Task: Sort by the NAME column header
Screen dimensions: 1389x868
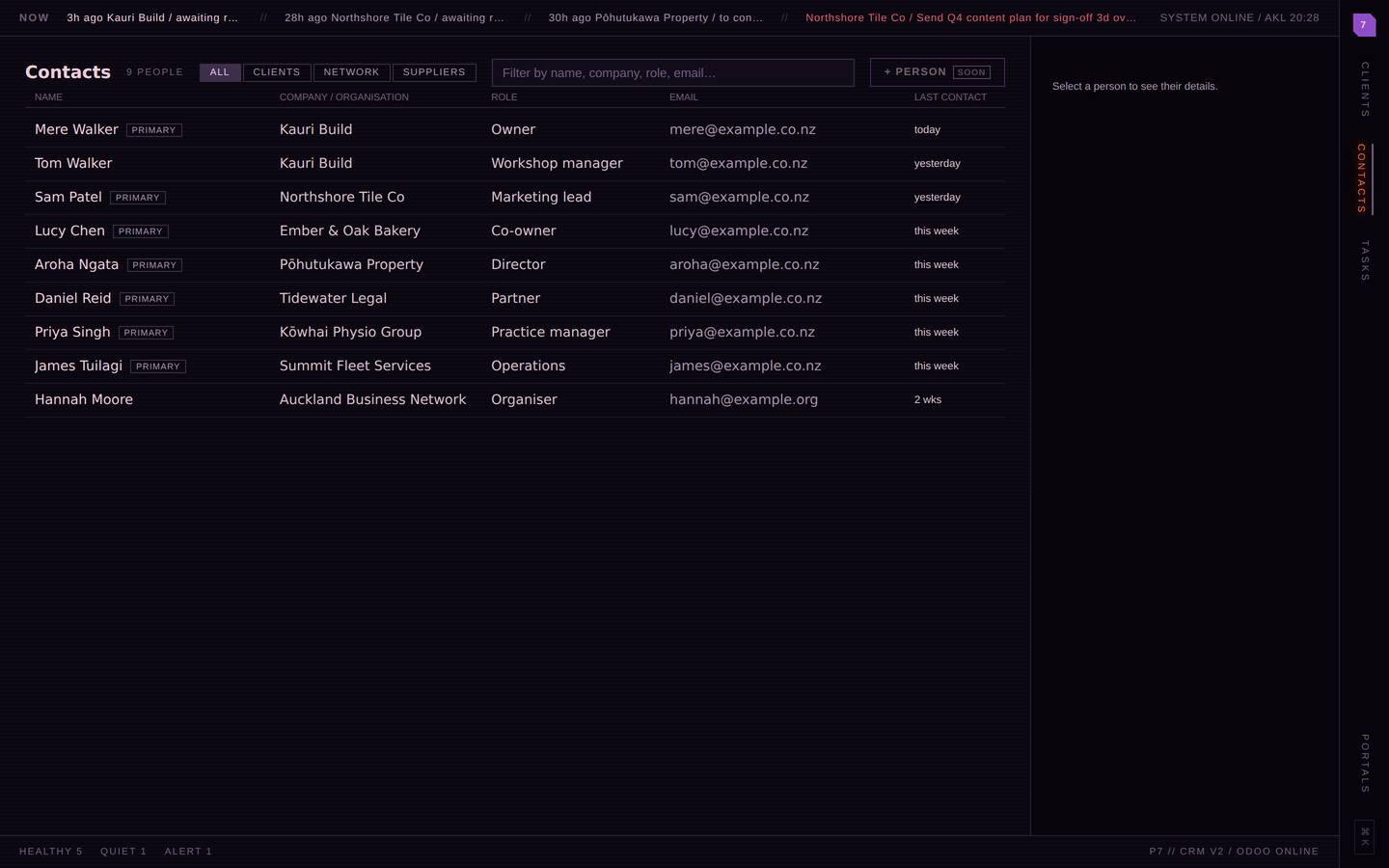Action: pos(48,97)
